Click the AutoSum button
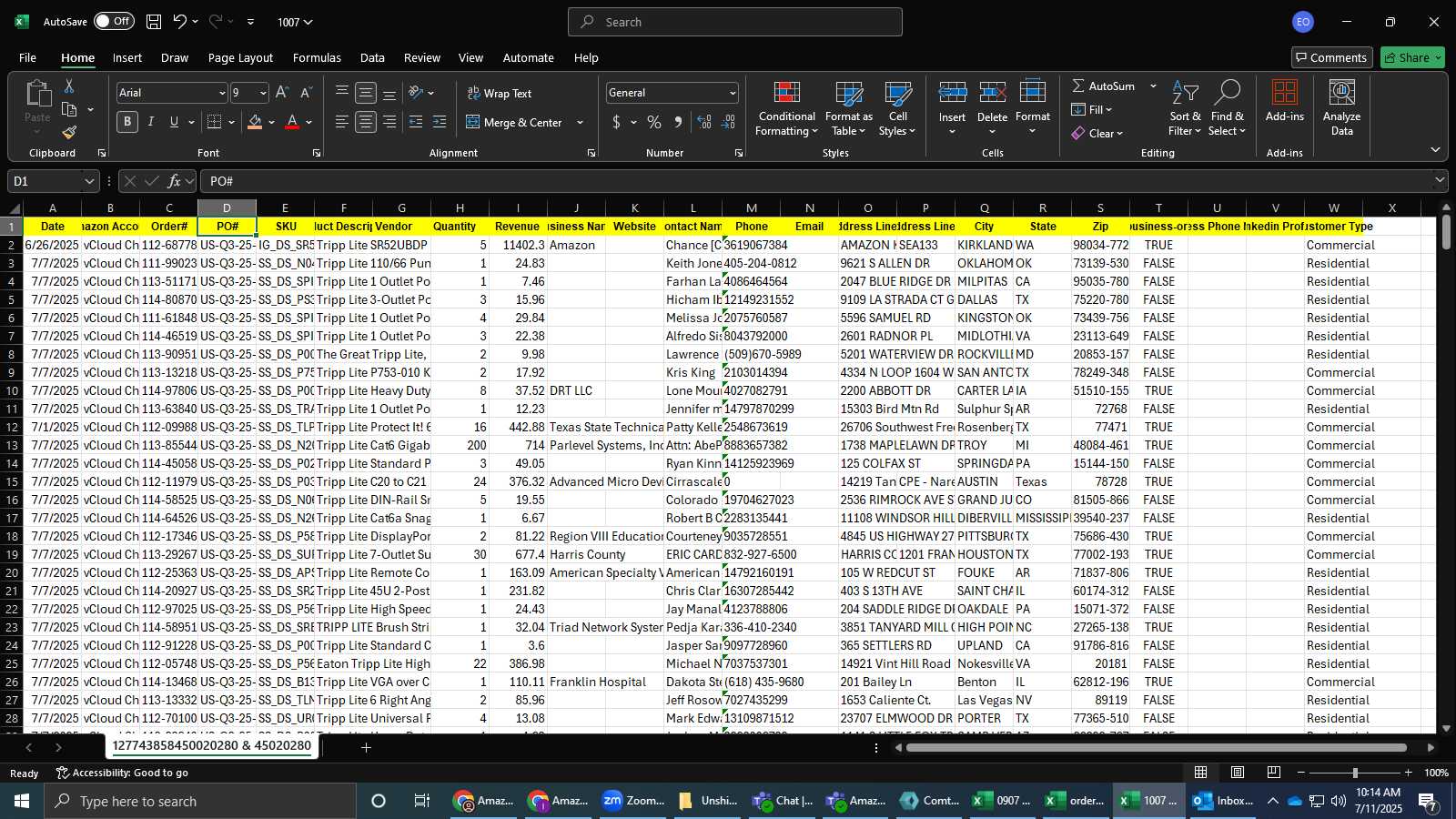 1103,86
